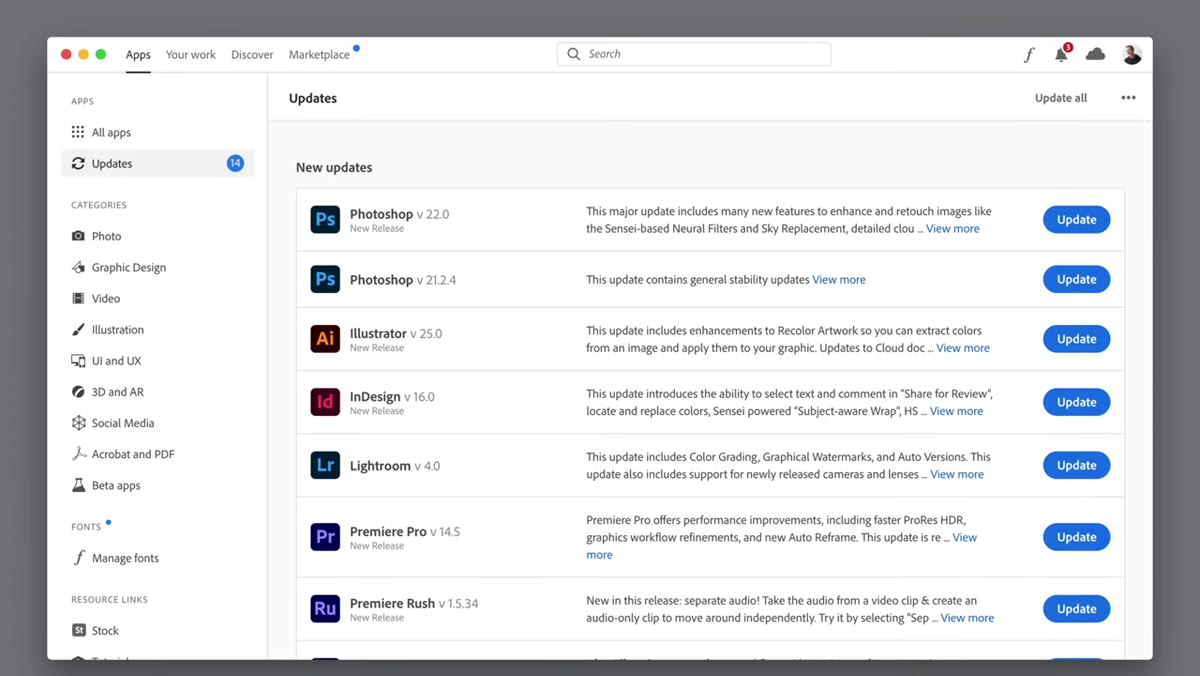The image size is (1200, 676).
Task: Select All apps in the sidebar
Action: (158, 132)
